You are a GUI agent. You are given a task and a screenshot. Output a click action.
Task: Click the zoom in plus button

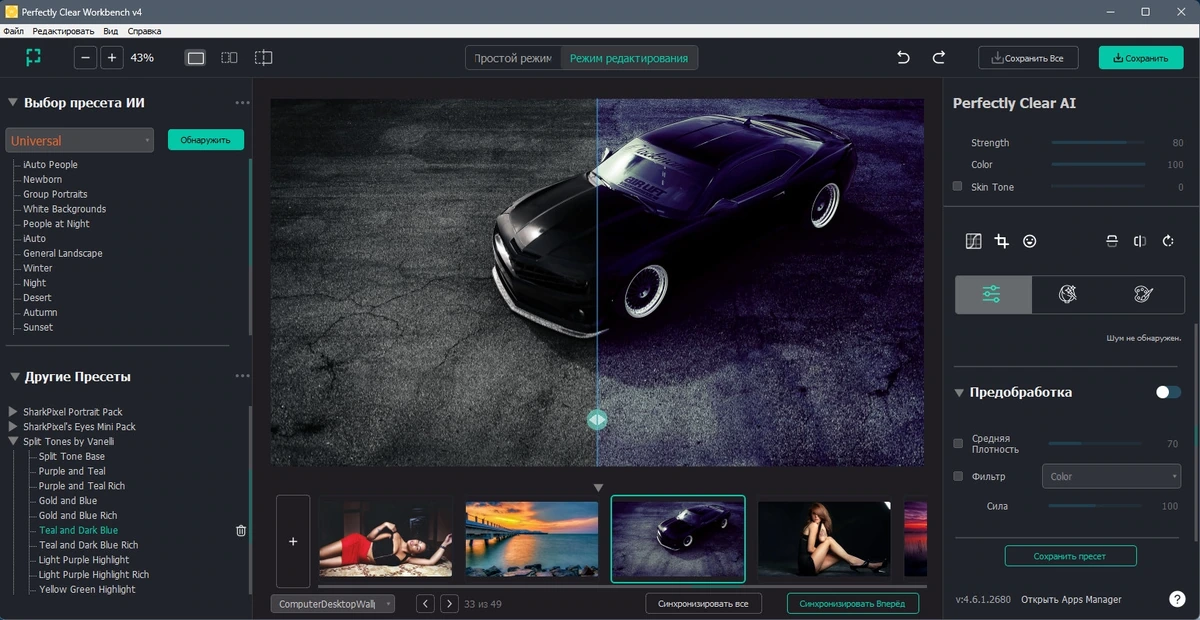tap(112, 58)
